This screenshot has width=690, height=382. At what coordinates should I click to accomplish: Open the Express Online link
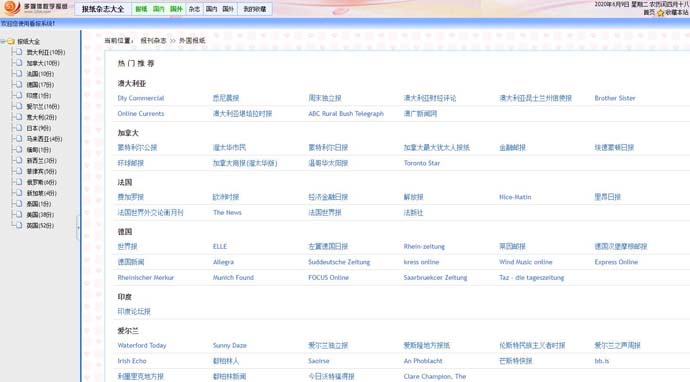(616, 262)
